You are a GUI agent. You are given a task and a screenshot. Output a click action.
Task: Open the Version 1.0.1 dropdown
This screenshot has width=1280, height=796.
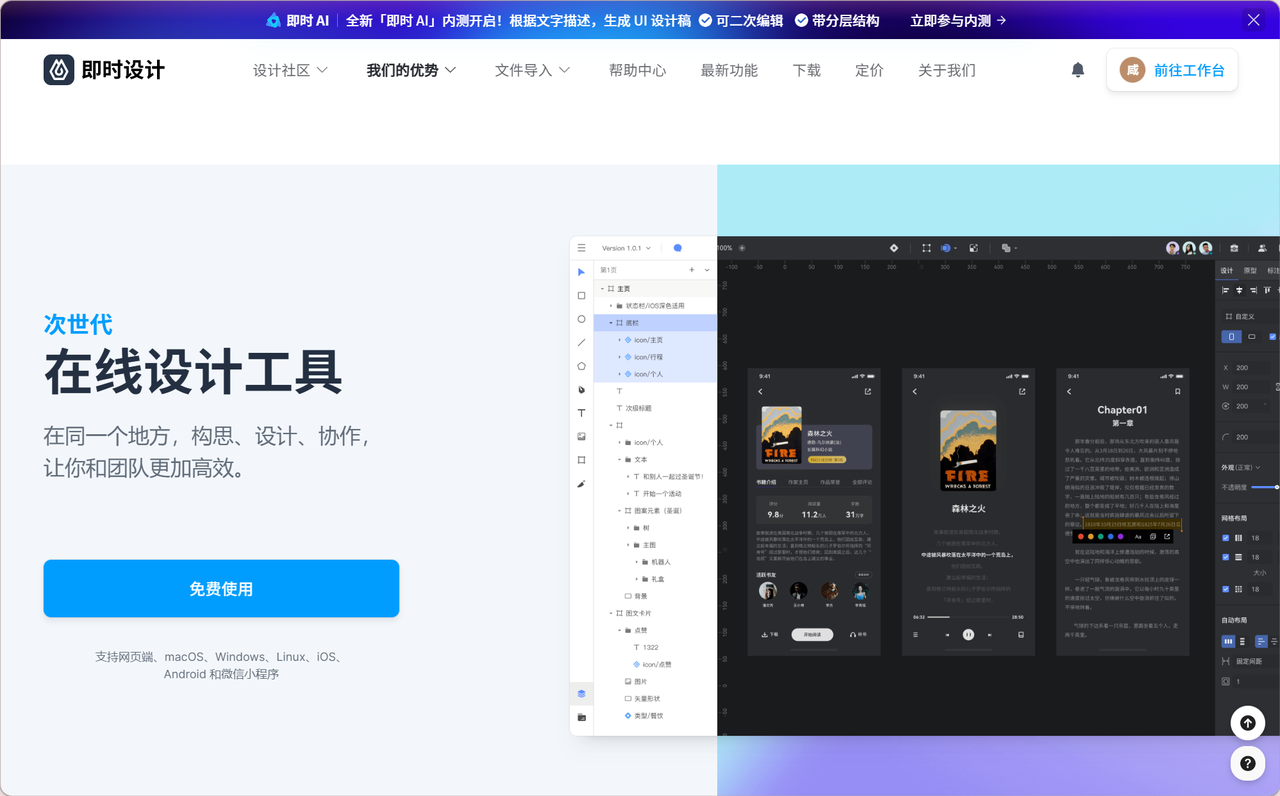click(626, 248)
